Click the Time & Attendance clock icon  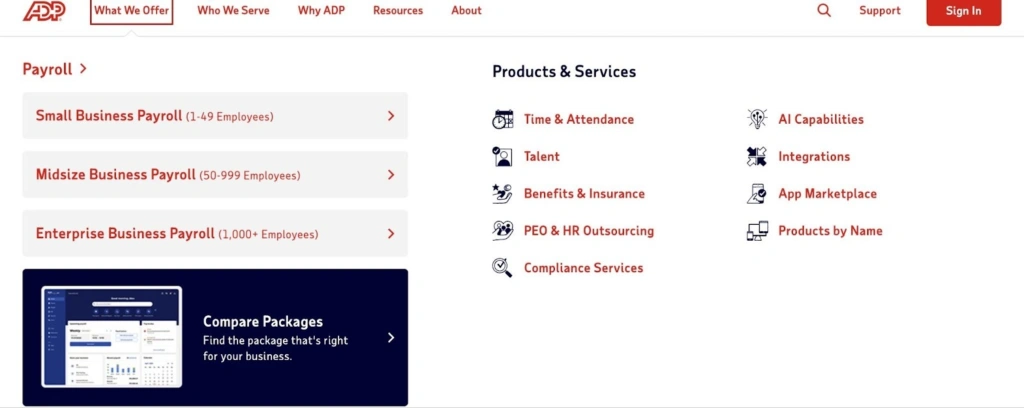502,119
